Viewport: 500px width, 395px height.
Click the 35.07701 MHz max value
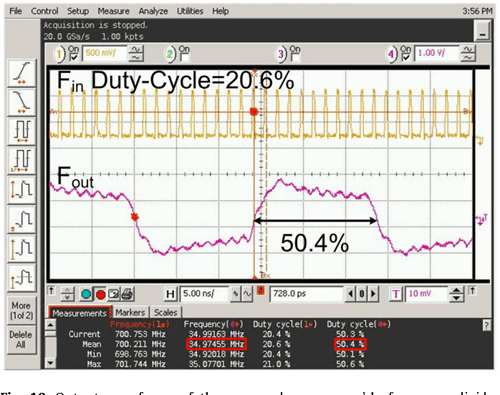tap(216, 364)
